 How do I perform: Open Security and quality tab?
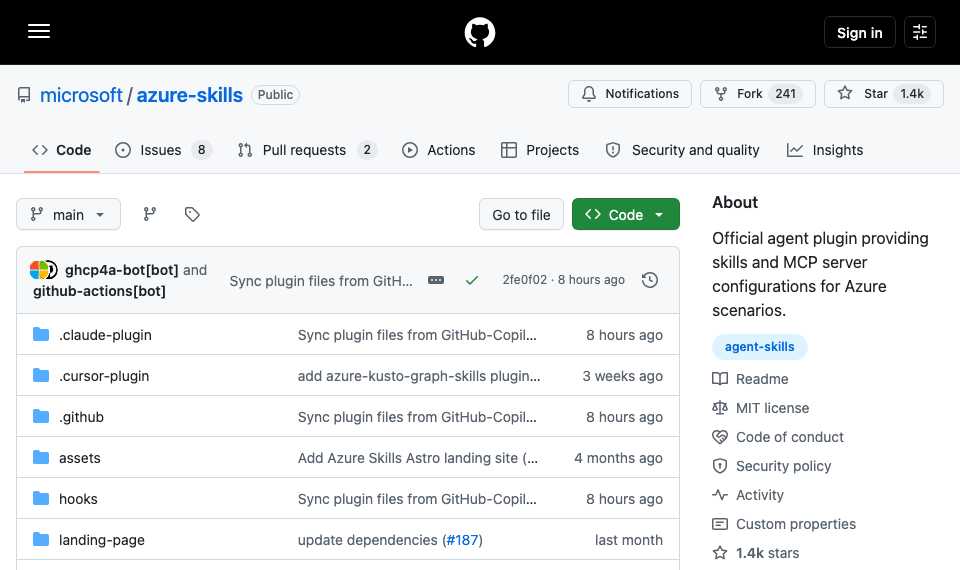(x=682, y=150)
